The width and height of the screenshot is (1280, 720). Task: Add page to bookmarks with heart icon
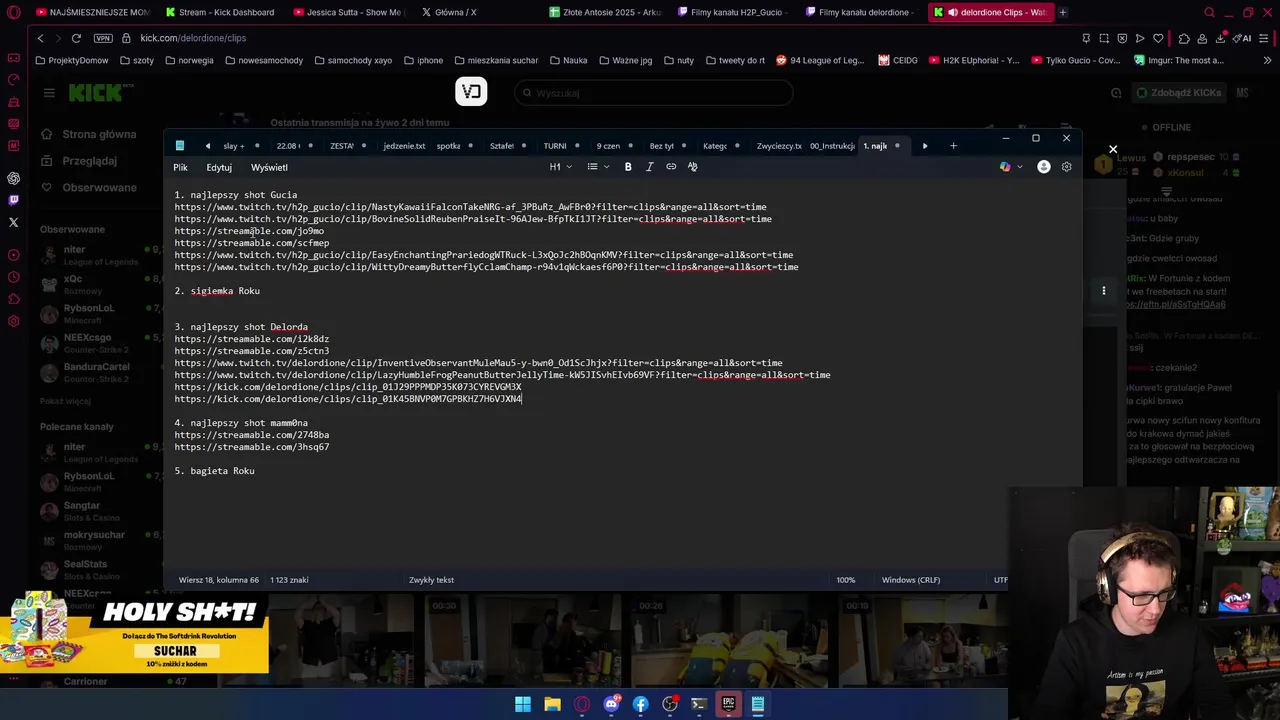[x=1158, y=38]
